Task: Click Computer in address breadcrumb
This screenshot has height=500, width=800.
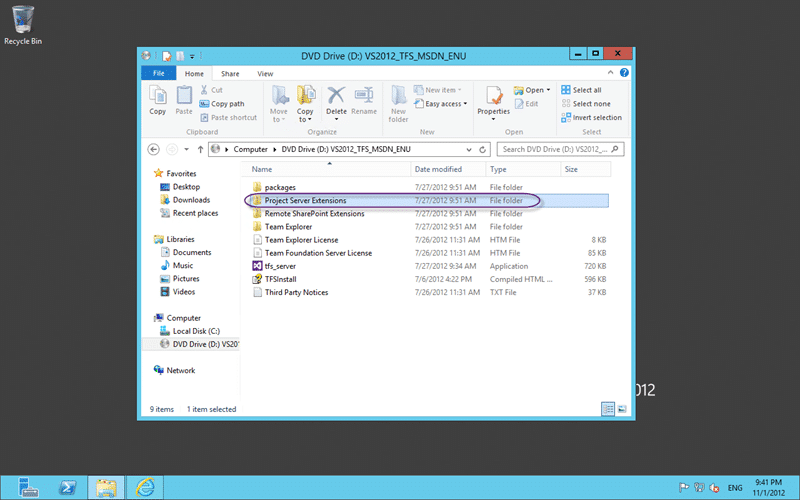Action: point(250,149)
